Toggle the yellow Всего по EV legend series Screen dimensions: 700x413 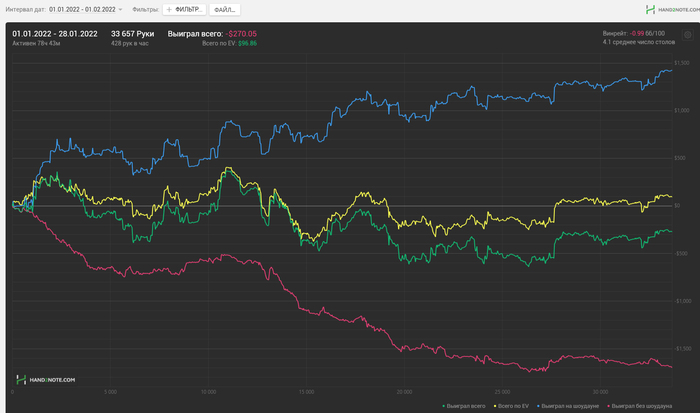point(511,406)
